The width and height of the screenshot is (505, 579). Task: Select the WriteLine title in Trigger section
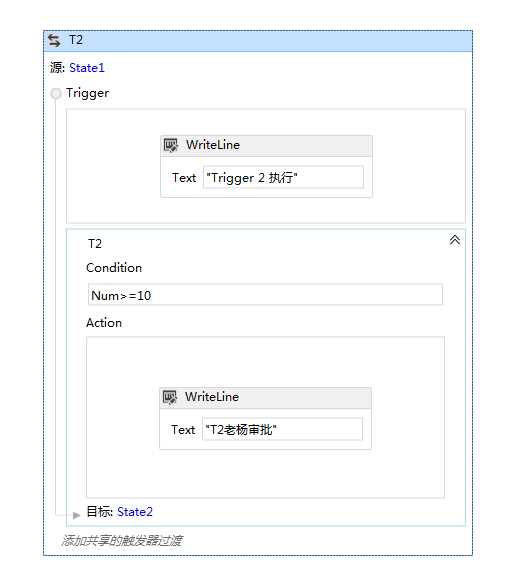point(213,145)
